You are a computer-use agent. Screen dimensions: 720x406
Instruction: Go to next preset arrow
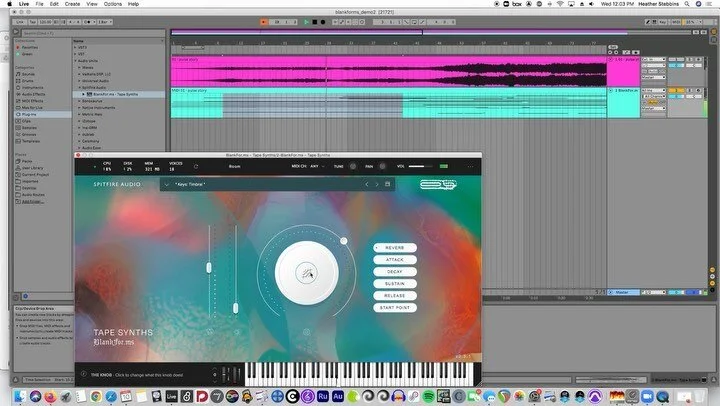[377, 184]
